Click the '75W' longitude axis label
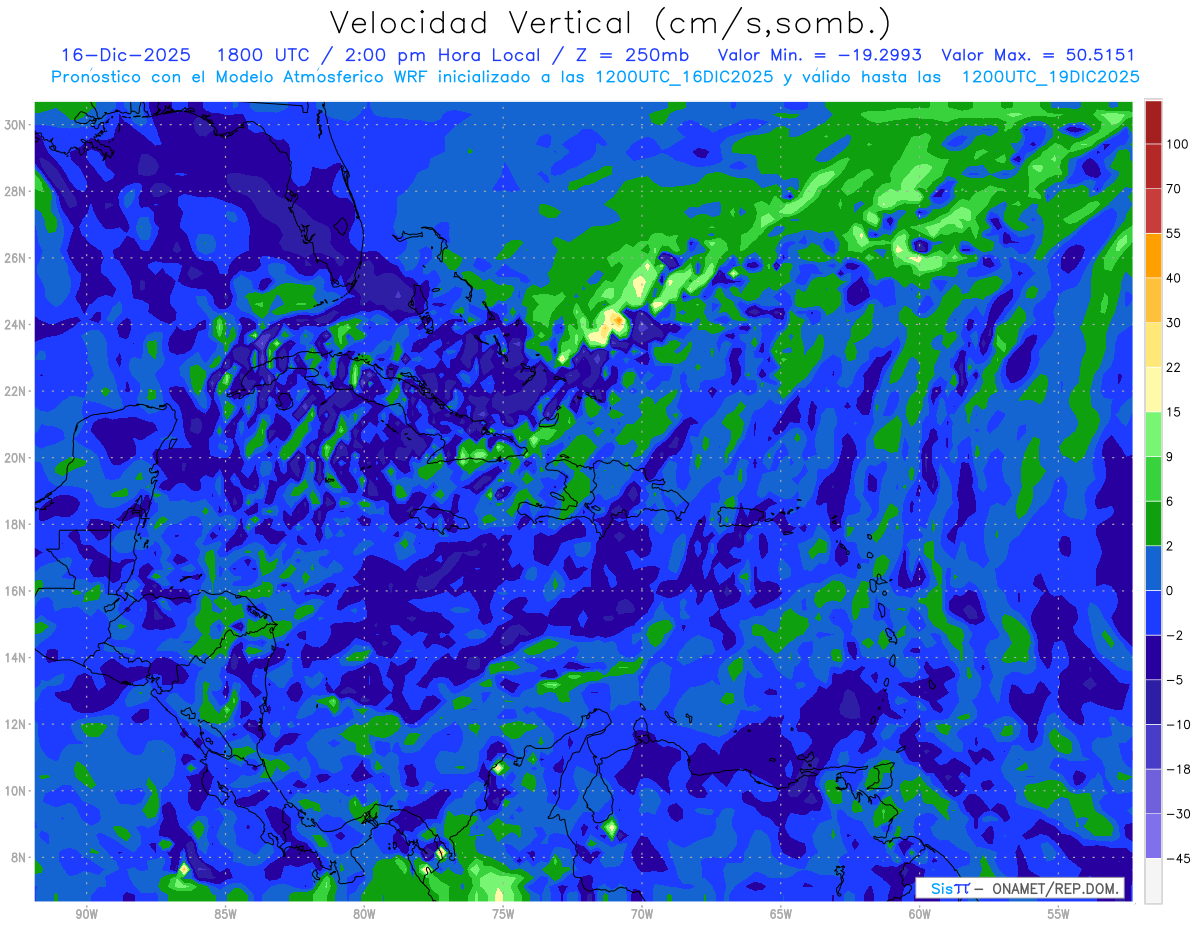The image size is (1200, 927). coord(503,914)
